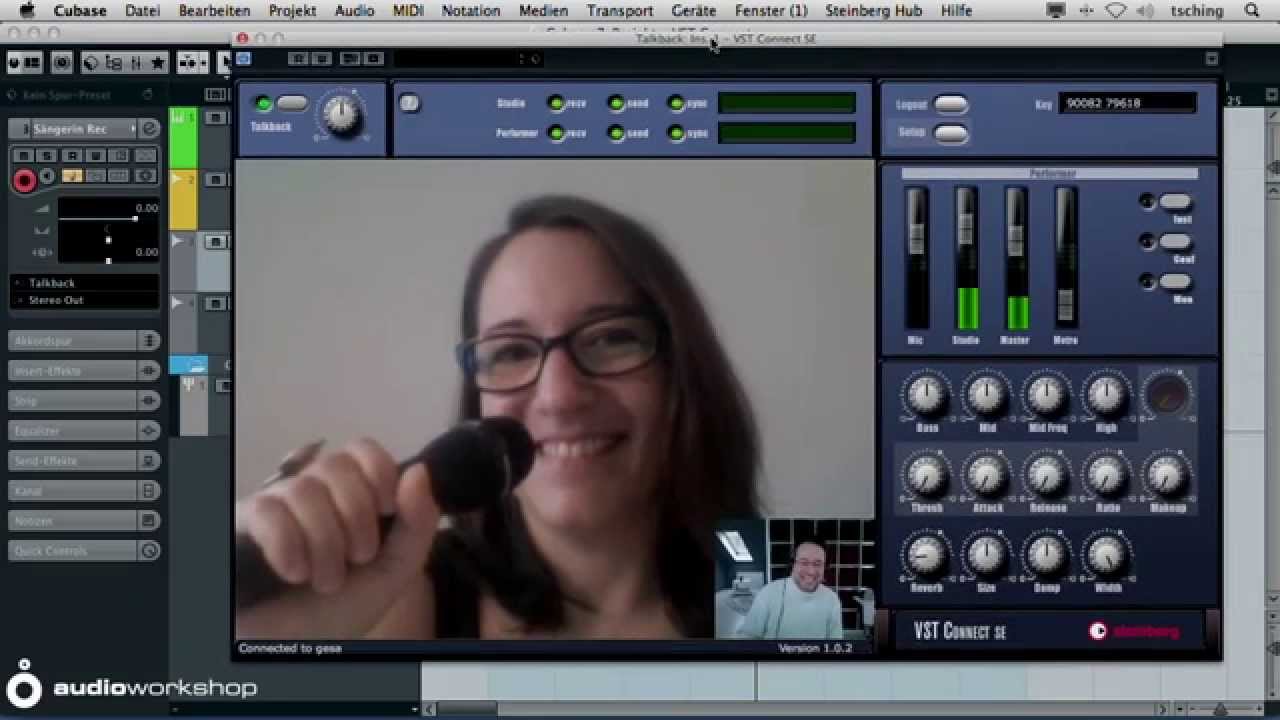Click the Release compressor knob
The height and width of the screenshot is (720, 1280).
1047,475
